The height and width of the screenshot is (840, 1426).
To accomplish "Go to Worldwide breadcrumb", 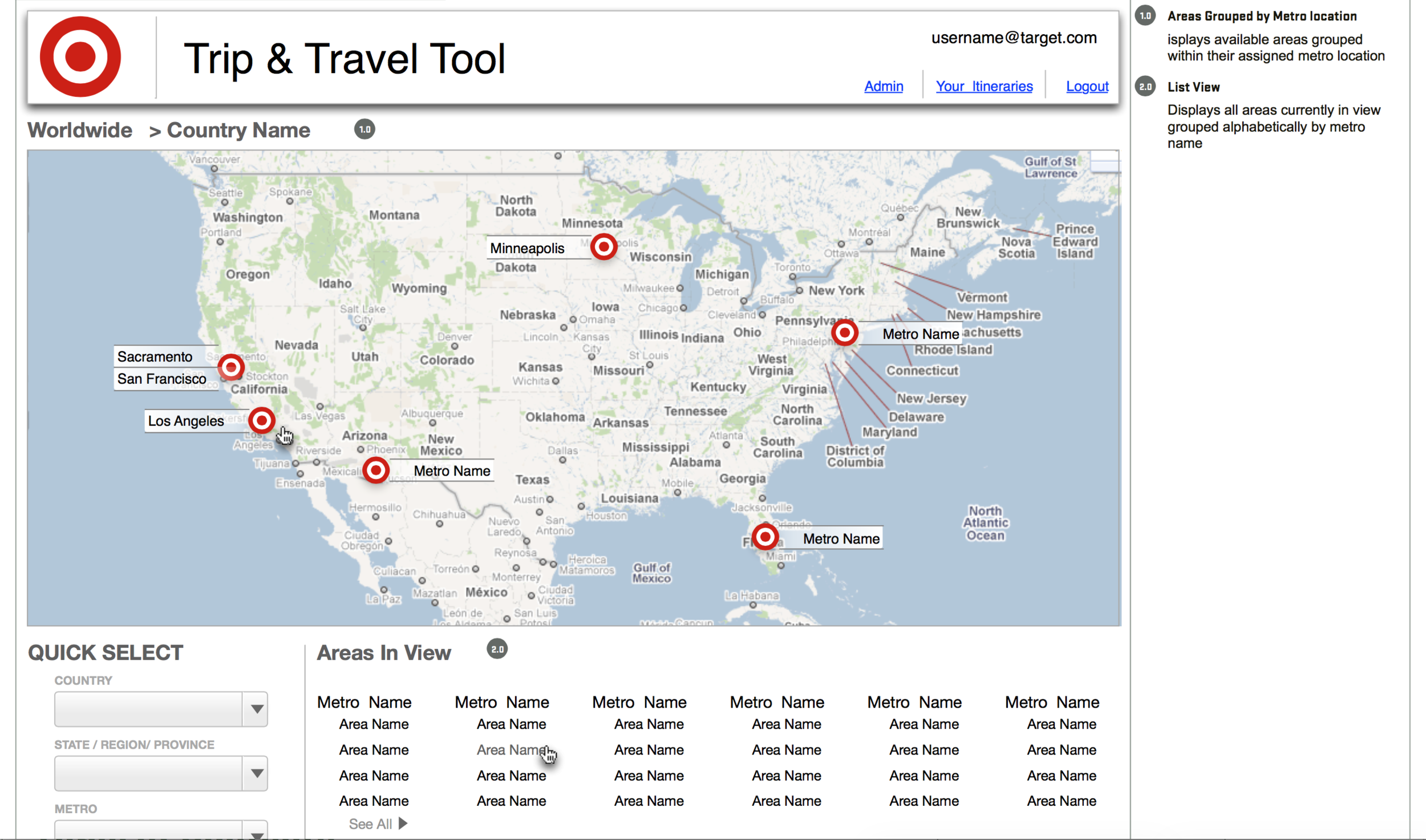I will coord(80,130).
